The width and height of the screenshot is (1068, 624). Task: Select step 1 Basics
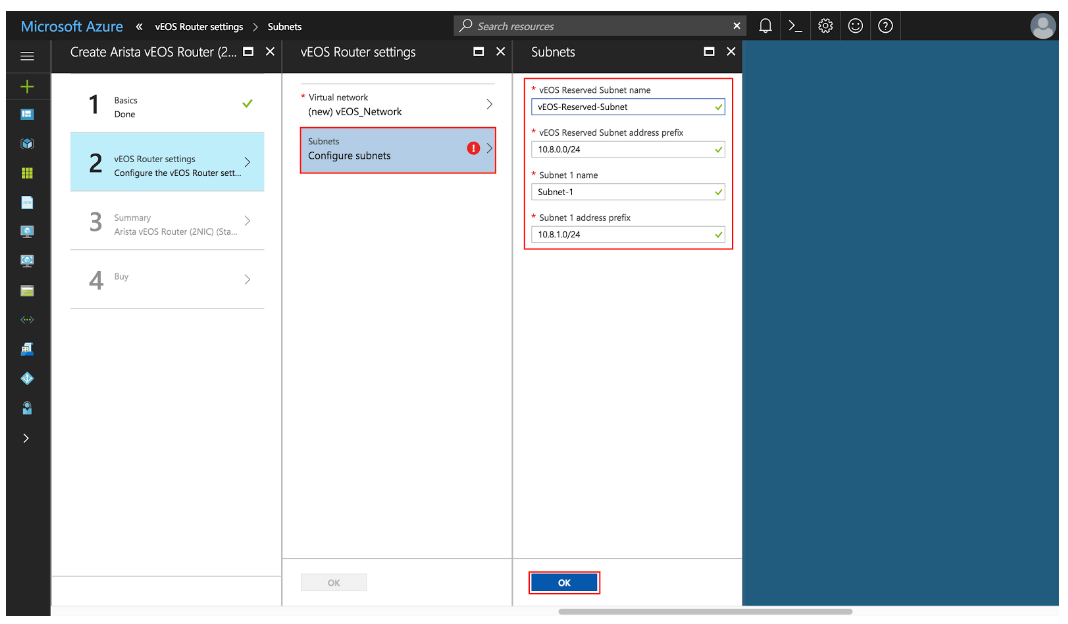click(167, 104)
